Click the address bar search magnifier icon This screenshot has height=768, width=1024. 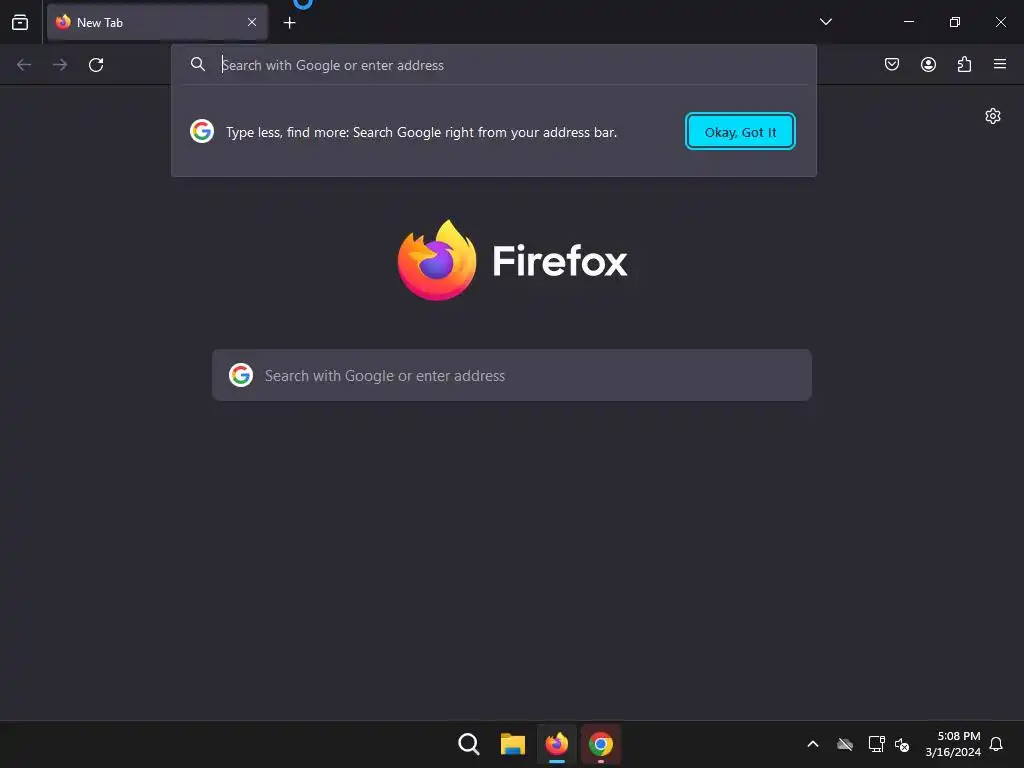[198, 64]
